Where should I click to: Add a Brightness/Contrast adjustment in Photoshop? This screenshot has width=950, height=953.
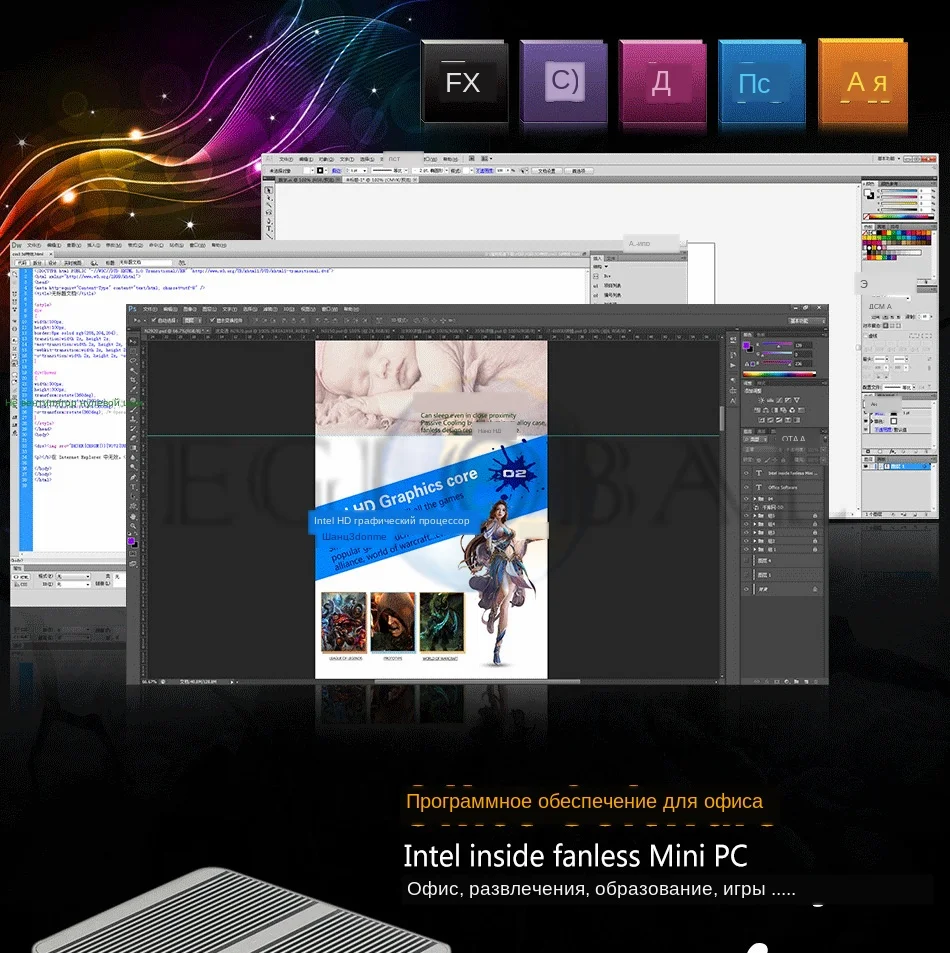[x=761, y=401]
